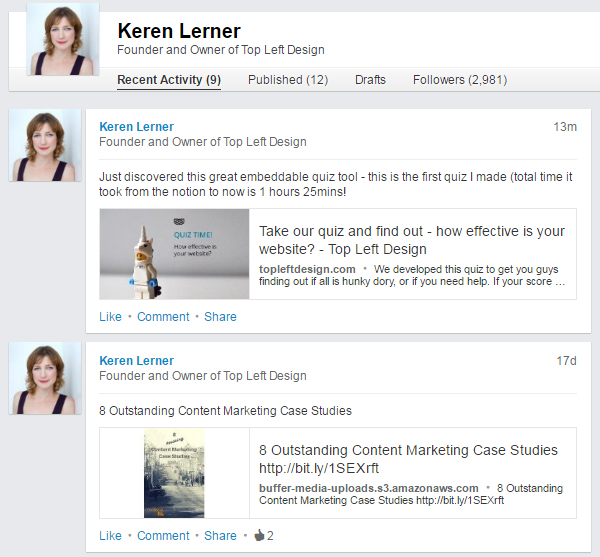Click the topleftdesign.com source link
Viewport: 600px width, 557px height.
[307, 269]
